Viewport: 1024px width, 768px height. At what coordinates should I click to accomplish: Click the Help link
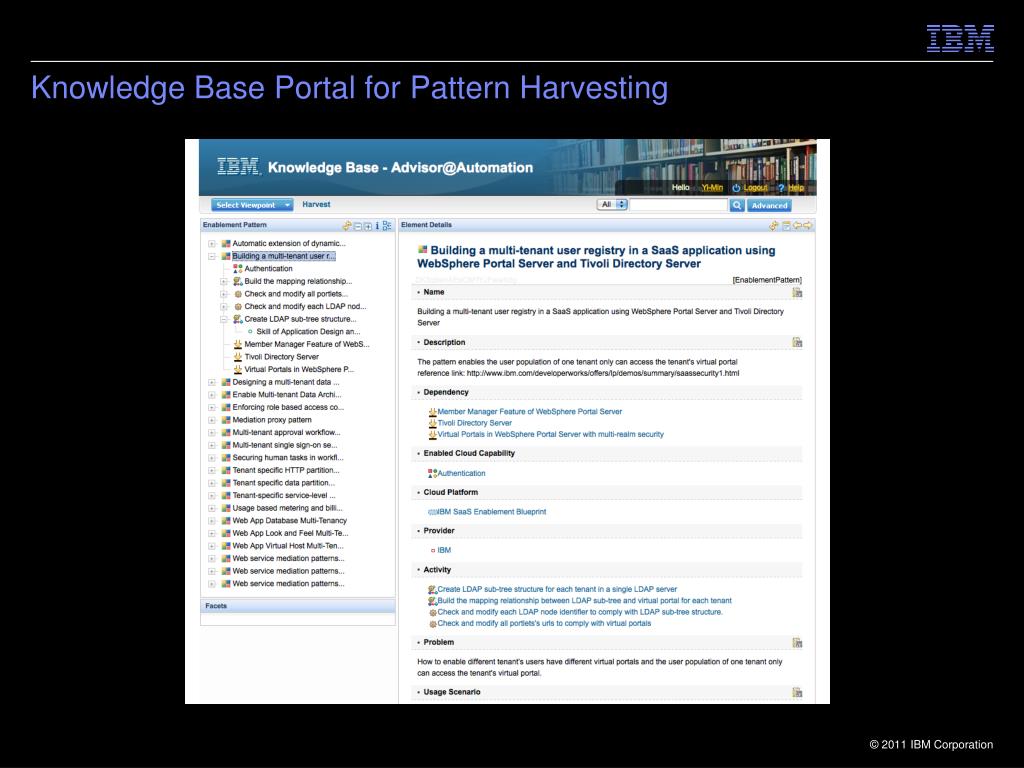[796, 188]
